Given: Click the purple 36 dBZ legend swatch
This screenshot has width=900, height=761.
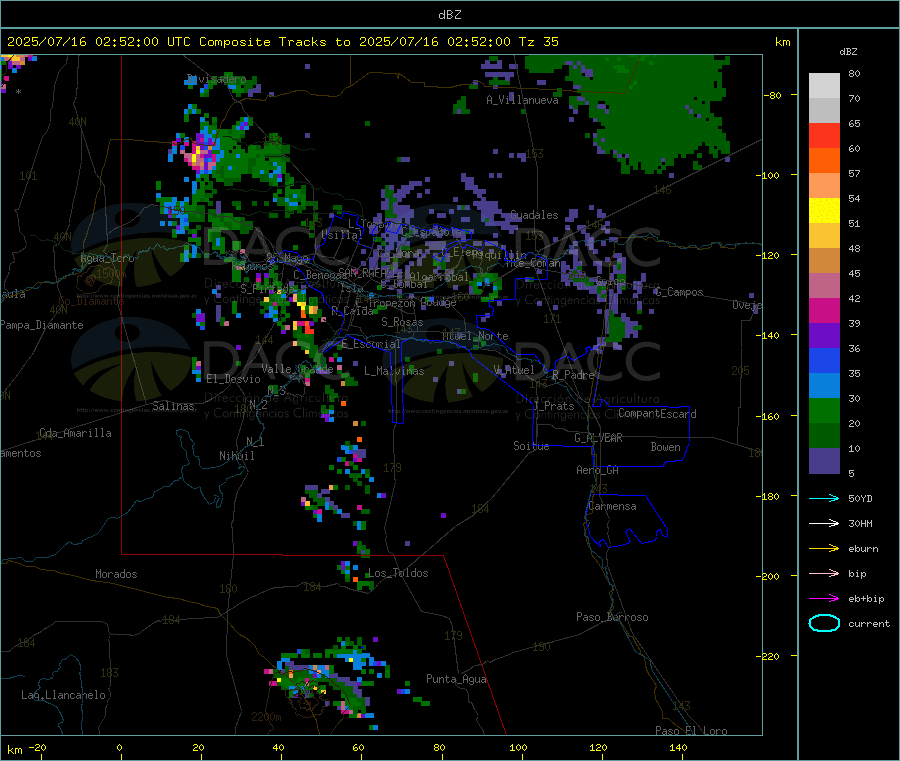Looking at the screenshot, I should tap(824, 336).
